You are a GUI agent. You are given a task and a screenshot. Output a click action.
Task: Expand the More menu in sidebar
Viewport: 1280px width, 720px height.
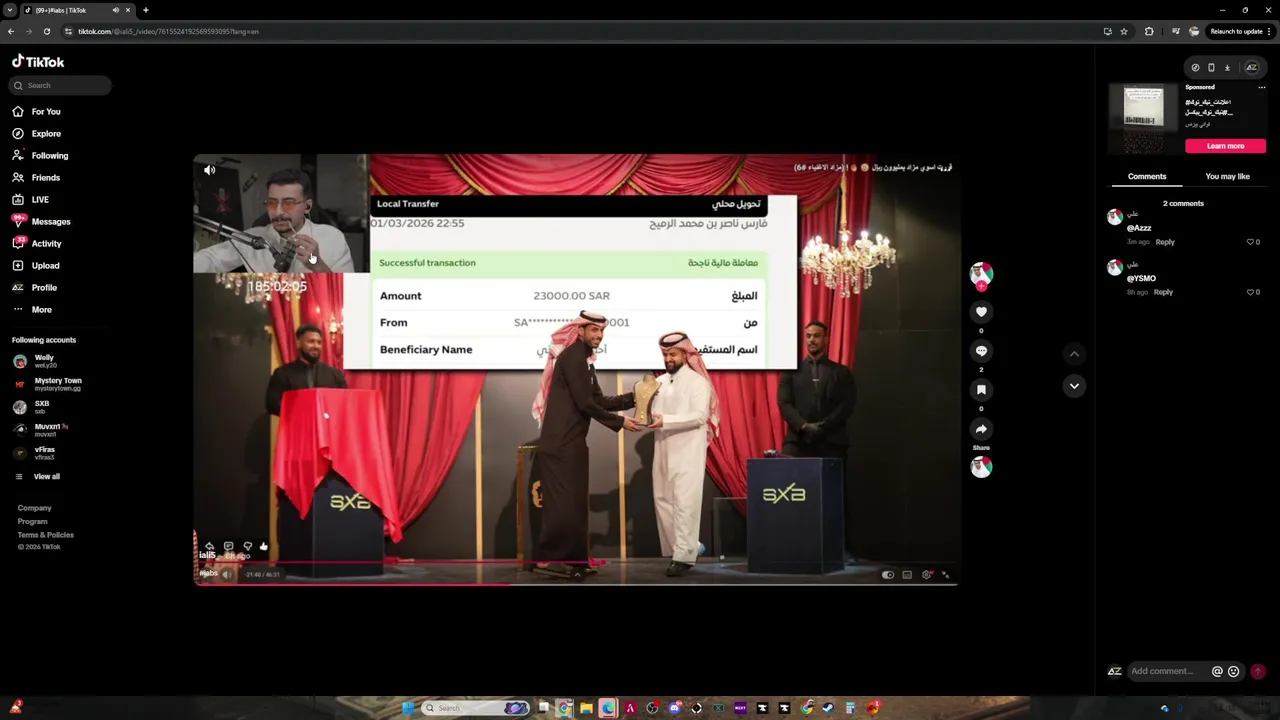[32, 310]
